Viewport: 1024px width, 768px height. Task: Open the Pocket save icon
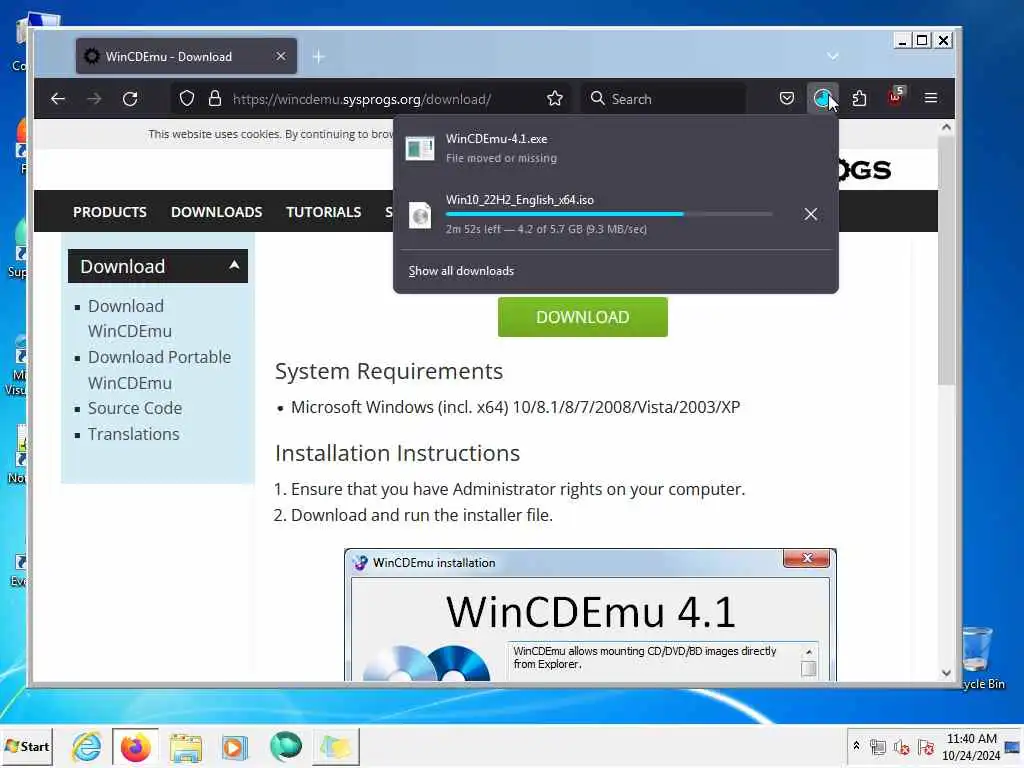click(787, 98)
